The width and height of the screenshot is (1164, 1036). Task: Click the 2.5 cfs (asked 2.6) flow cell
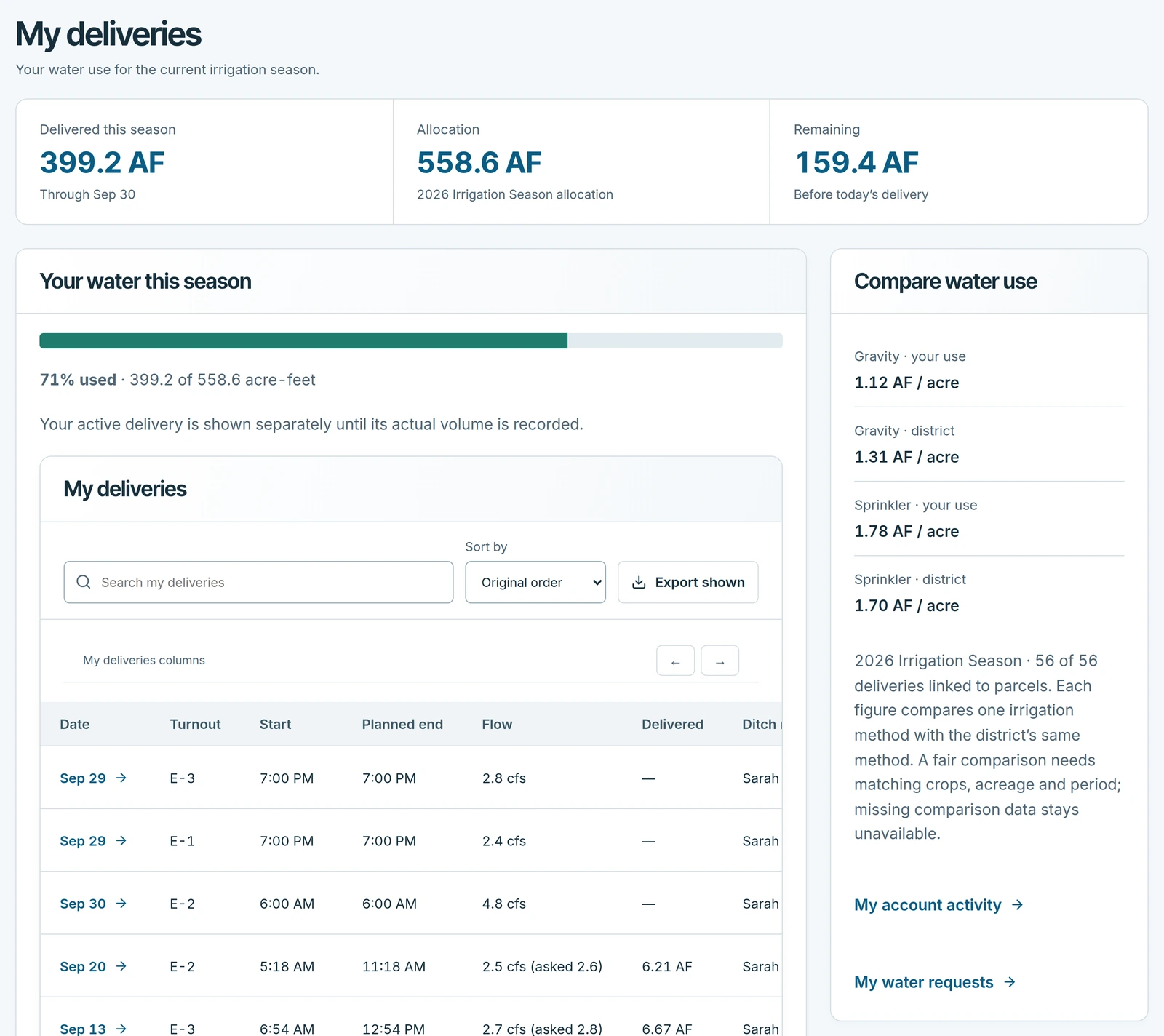pyautogui.click(x=542, y=966)
